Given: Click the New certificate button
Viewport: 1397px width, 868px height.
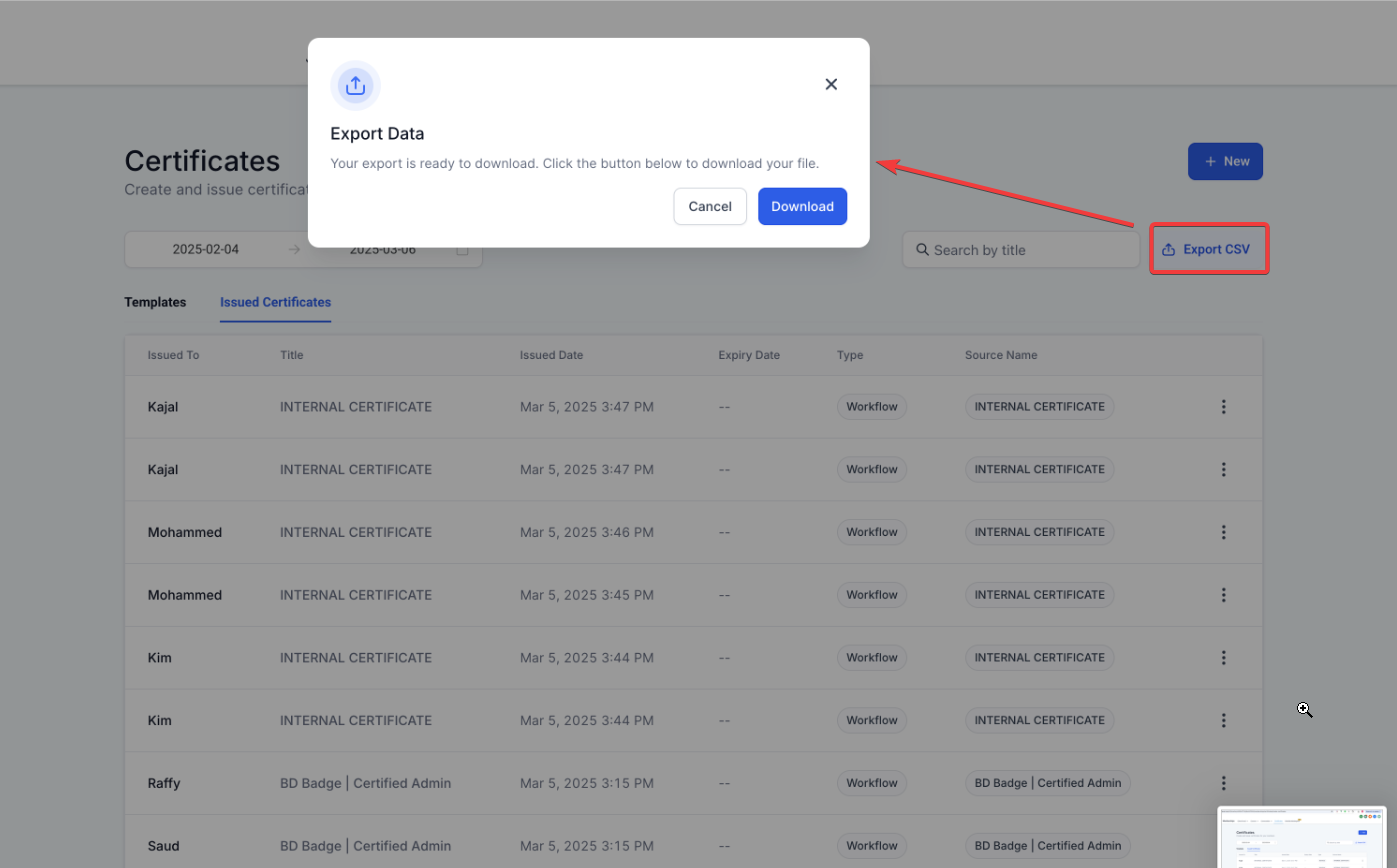Looking at the screenshot, I should (1225, 161).
